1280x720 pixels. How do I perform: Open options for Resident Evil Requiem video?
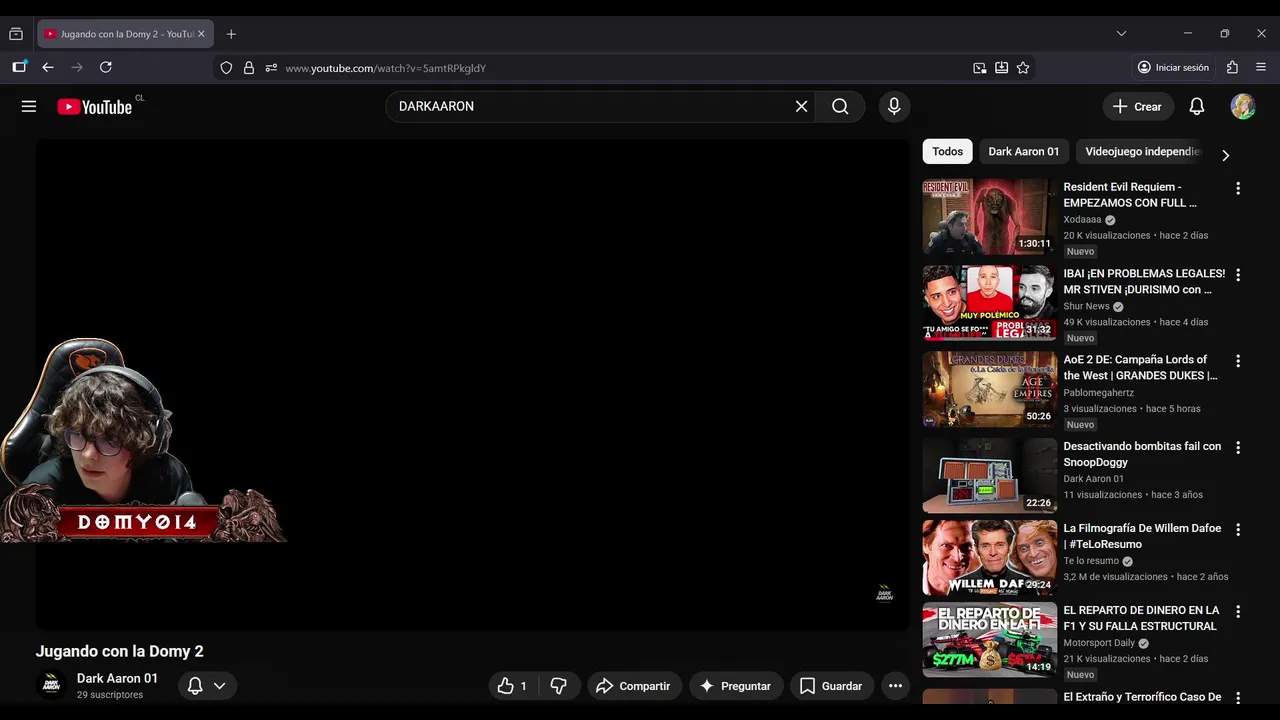point(1238,188)
